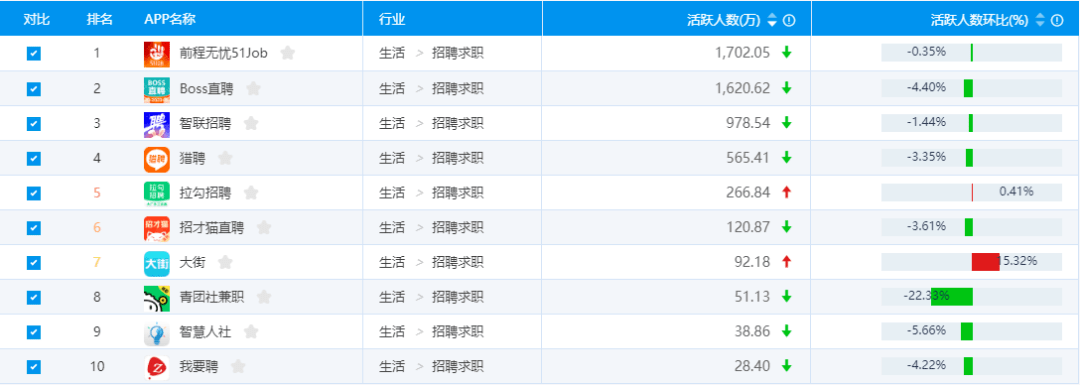The height and width of the screenshot is (385, 1080).
Task: Uncheck compare checkbox for 我要聘
Action: pyautogui.click(x=34, y=367)
